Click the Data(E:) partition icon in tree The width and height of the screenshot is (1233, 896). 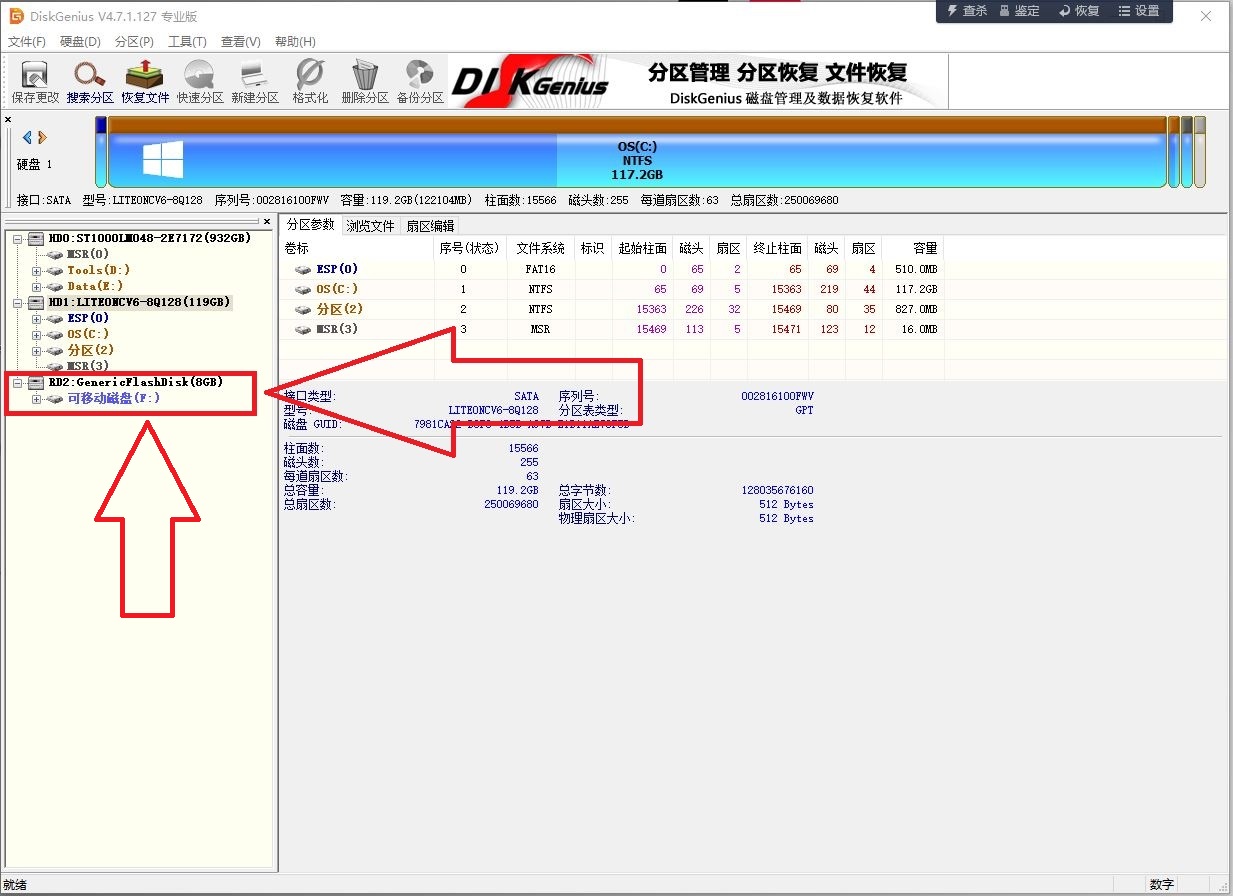[x=54, y=286]
